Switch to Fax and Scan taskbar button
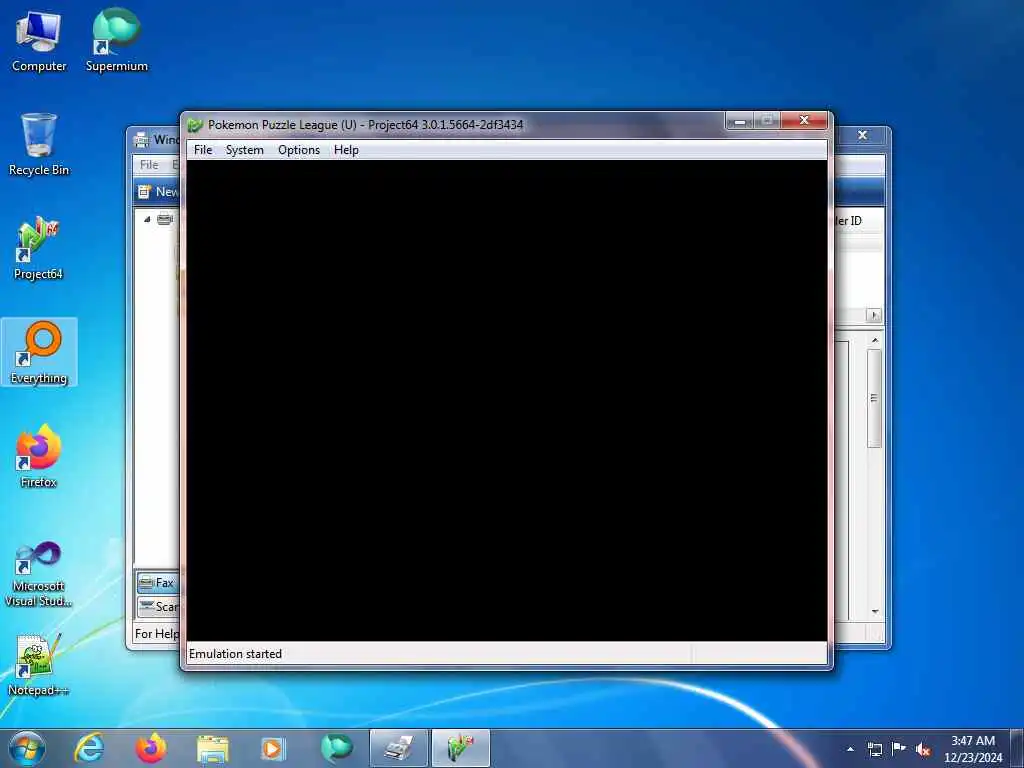This screenshot has height=768, width=1024. click(x=398, y=748)
